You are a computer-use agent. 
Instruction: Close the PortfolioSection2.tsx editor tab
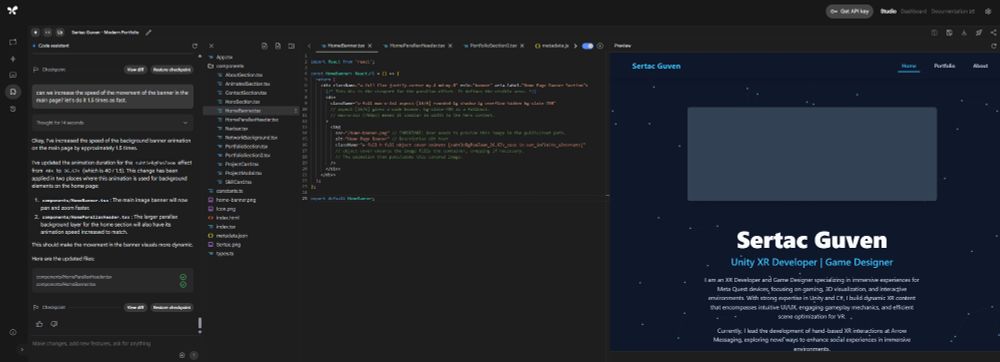point(521,46)
